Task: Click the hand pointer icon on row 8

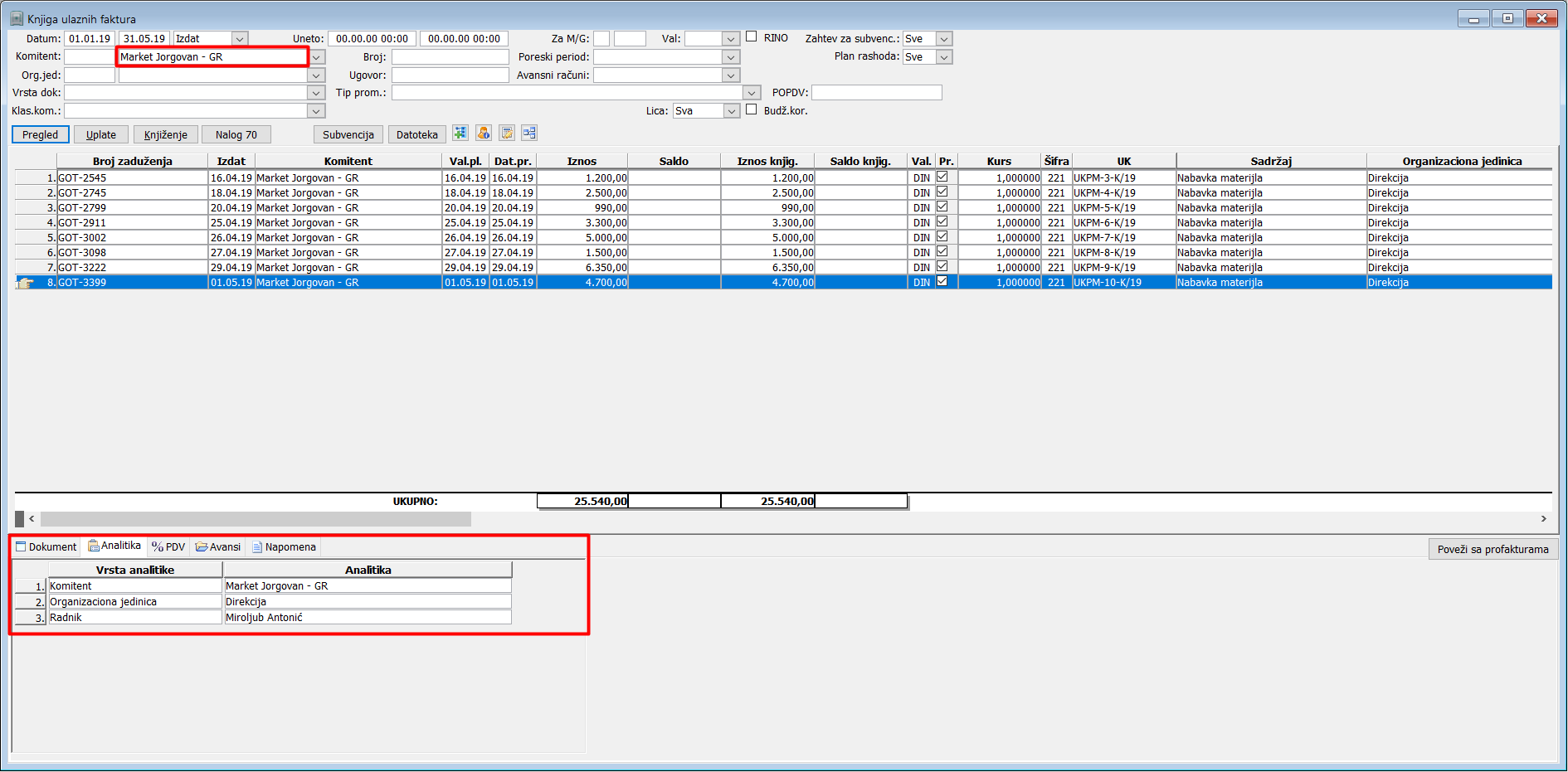Action: click(26, 283)
